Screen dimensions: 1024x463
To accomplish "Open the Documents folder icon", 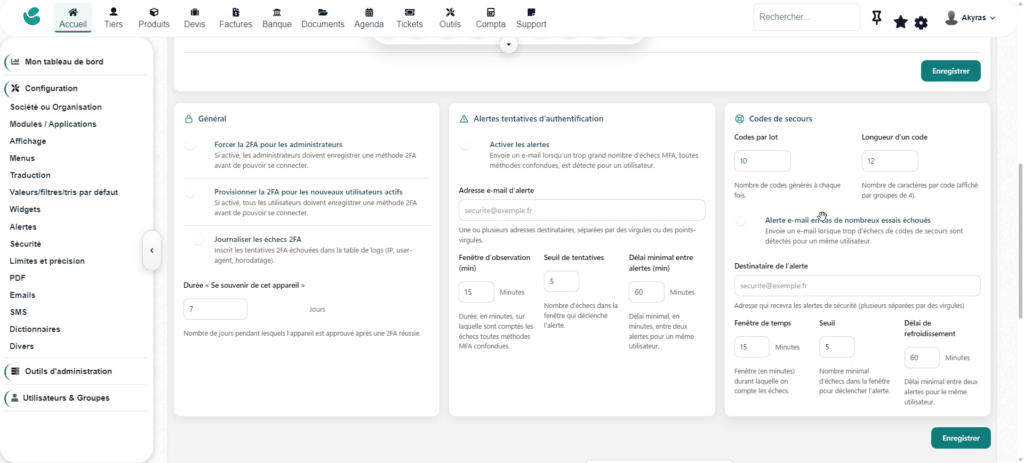I will tap(323, 12).
